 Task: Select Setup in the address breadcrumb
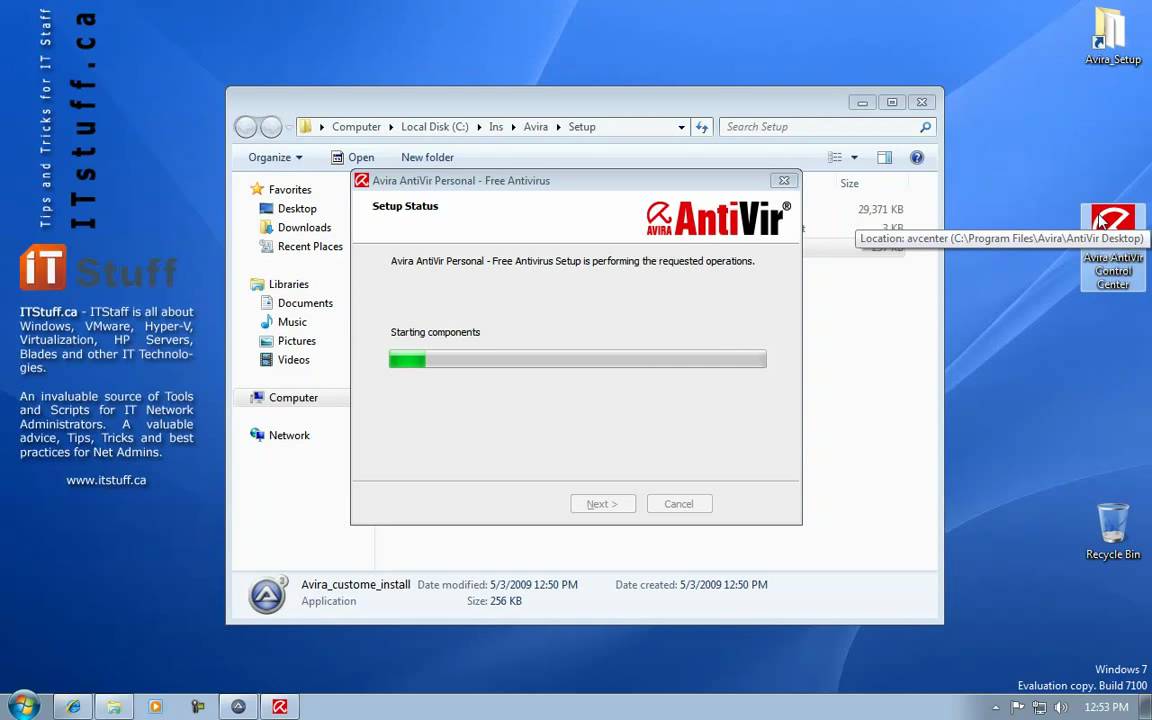click(582, 127)
